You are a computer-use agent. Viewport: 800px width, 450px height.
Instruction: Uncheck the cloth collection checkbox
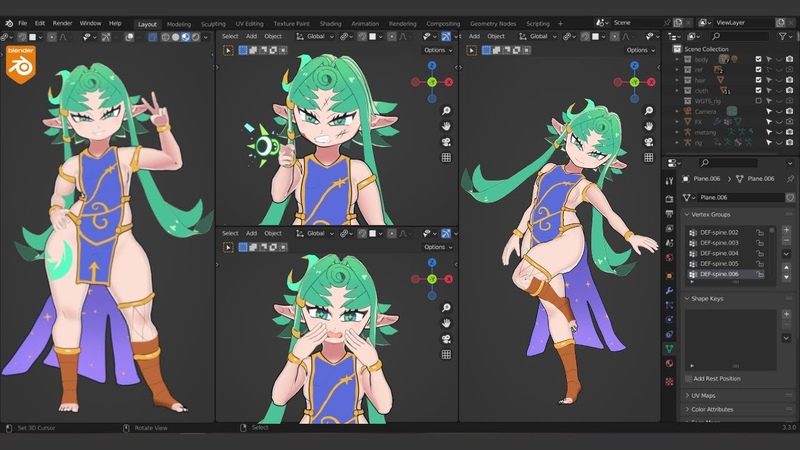click(758, 90)
